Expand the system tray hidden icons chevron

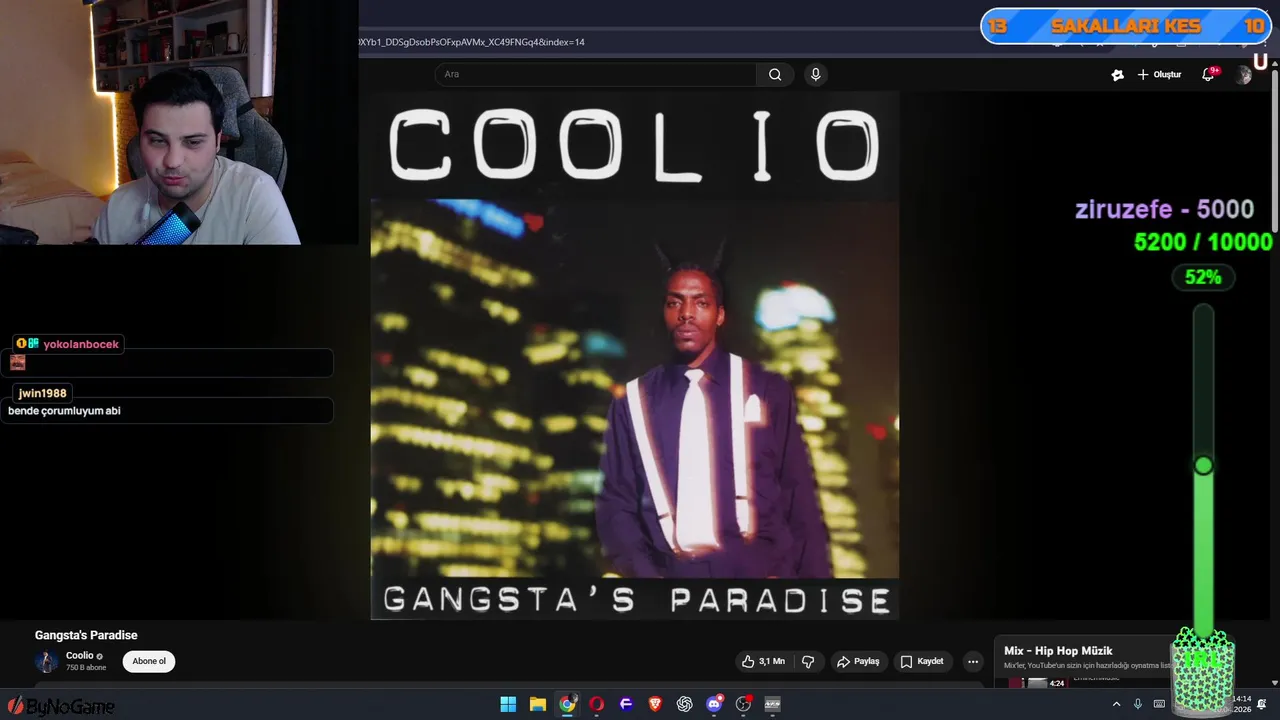(x=1116, y=704)
